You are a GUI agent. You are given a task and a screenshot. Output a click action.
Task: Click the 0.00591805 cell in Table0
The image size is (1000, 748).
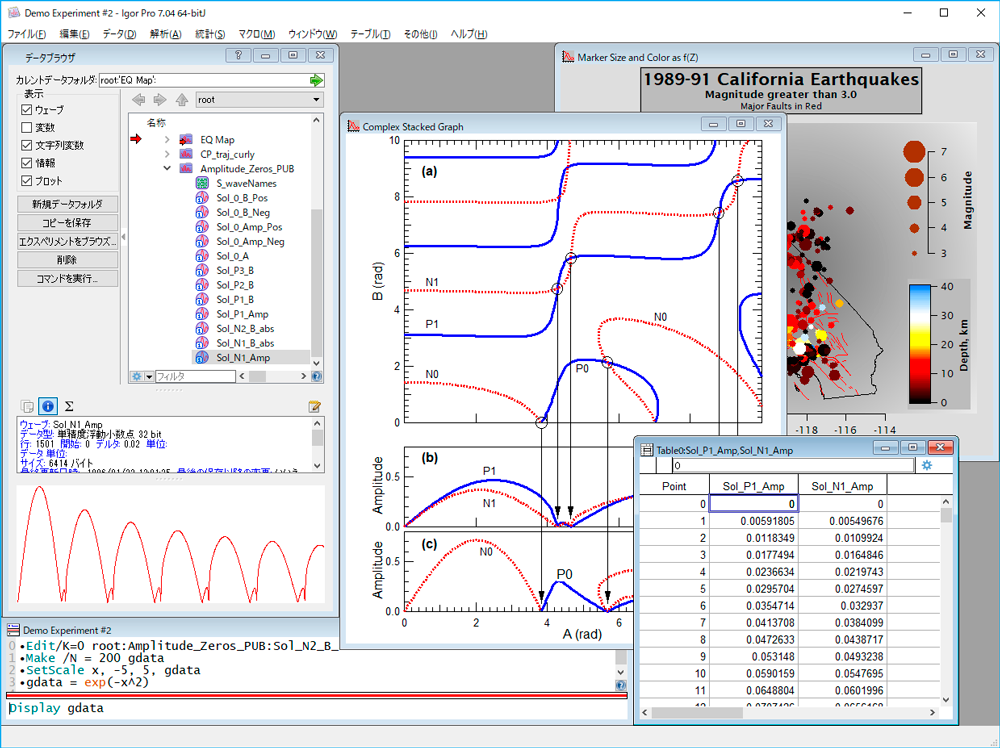753,521
